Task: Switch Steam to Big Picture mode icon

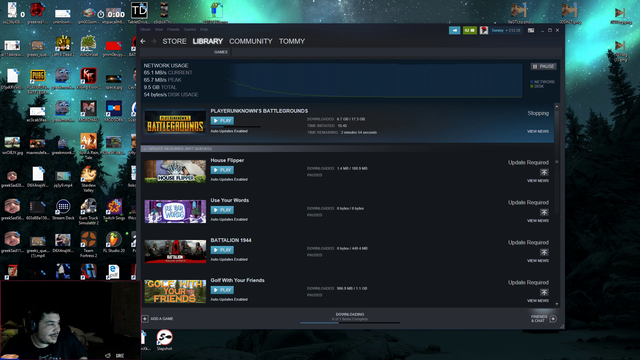Action: click(x=531, y=31)
